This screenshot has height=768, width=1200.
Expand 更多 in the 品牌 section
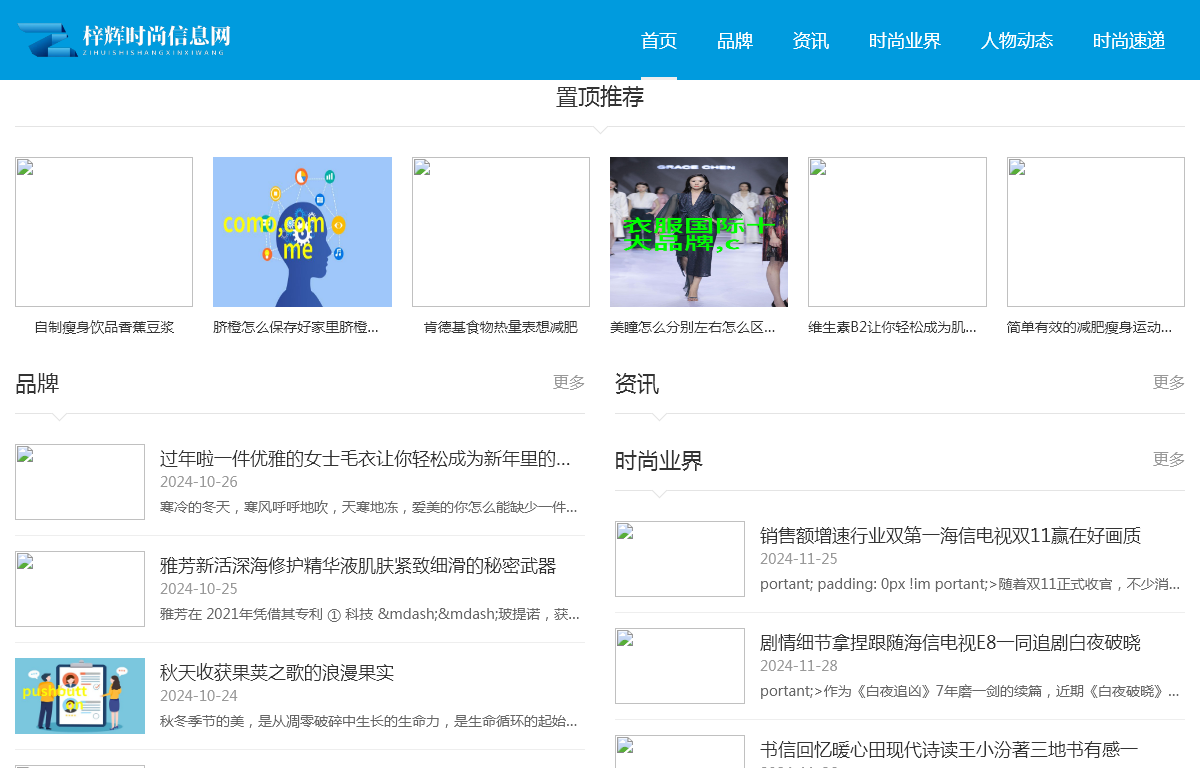569,382
